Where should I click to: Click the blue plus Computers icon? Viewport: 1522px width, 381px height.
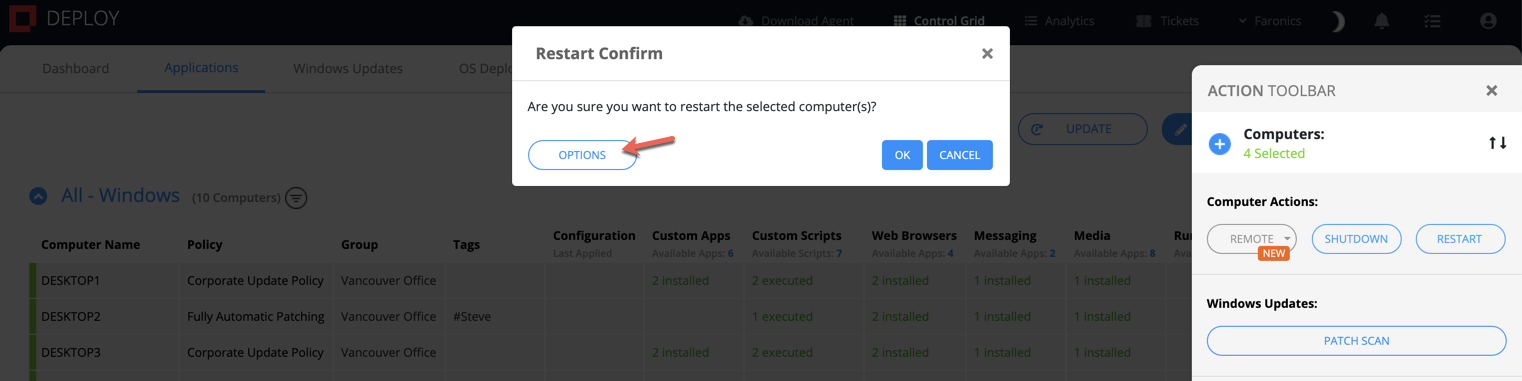(1219, 144)
